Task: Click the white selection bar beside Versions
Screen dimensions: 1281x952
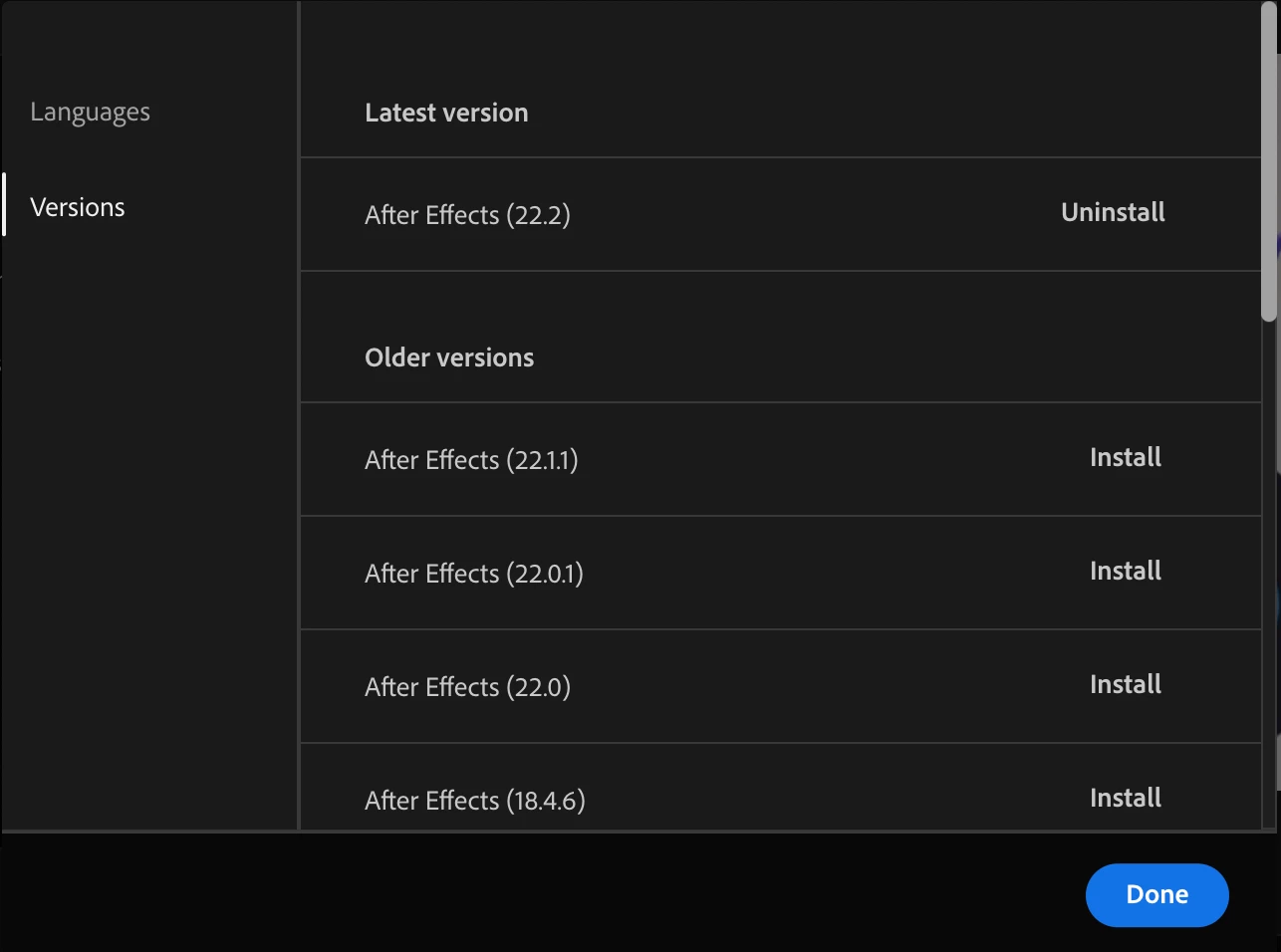Action: pyautogui.click(x=4, y=205)
